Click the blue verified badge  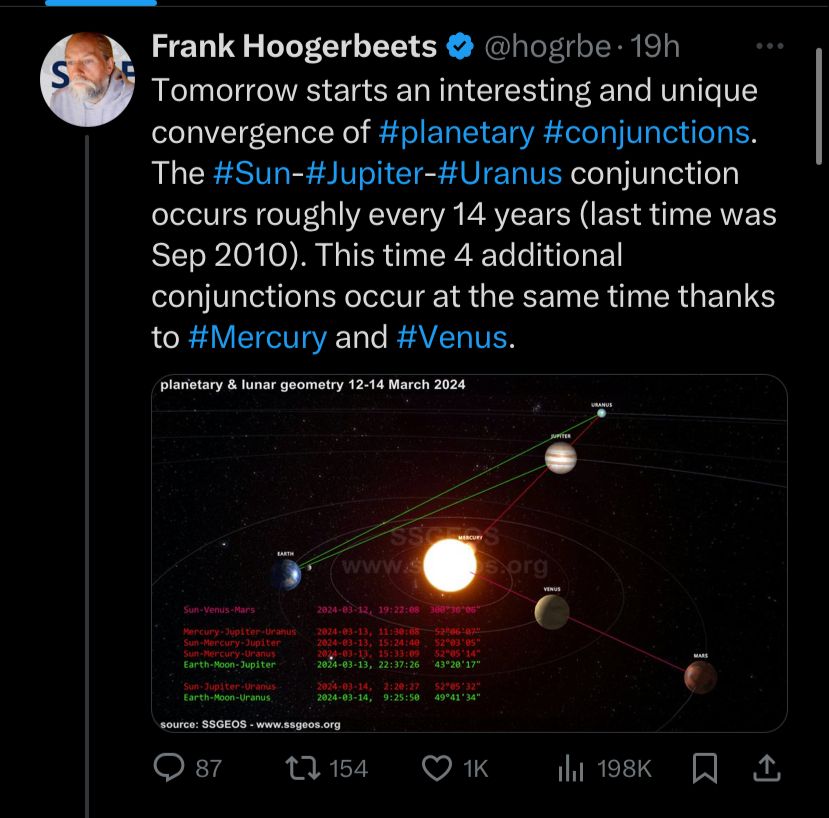click(x=459, y=47)
